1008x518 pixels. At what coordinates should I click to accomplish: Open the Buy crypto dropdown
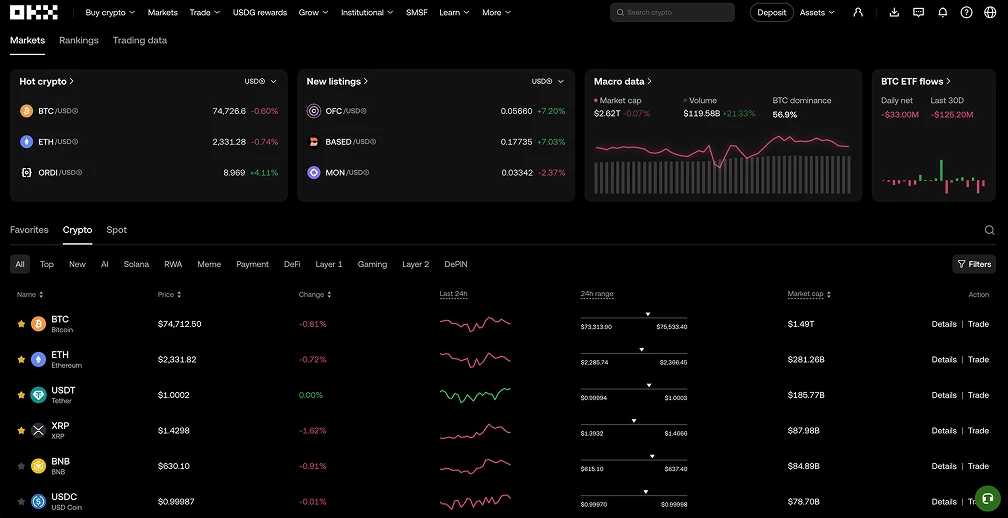tap(110, 12)
